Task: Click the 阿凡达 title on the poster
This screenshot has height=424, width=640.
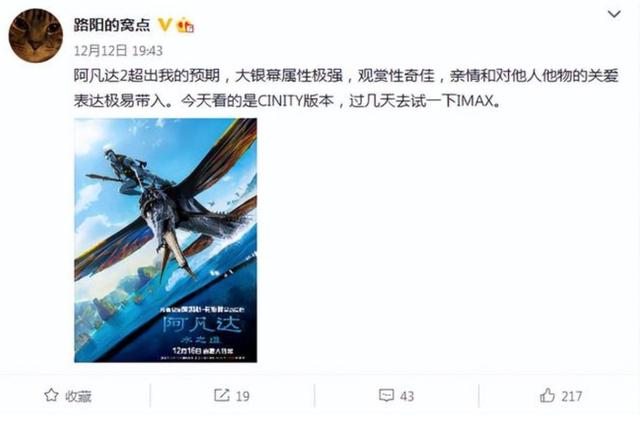Action: click(202, 324)
